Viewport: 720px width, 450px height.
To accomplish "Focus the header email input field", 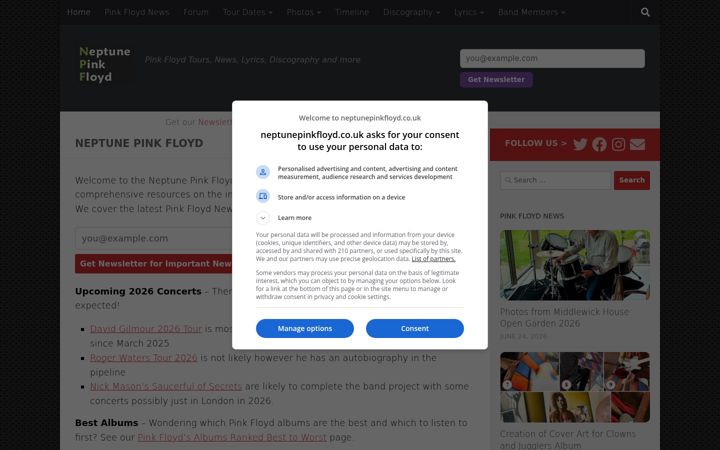I will pos(552,58).
